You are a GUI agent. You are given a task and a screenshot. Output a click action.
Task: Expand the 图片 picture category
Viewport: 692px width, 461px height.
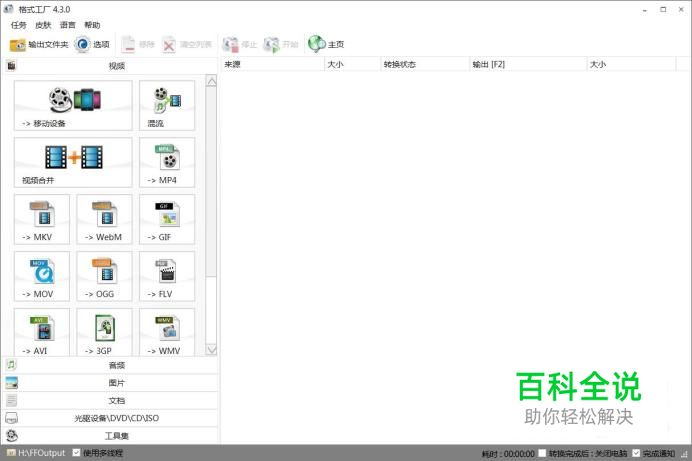(x=110, y=383)
